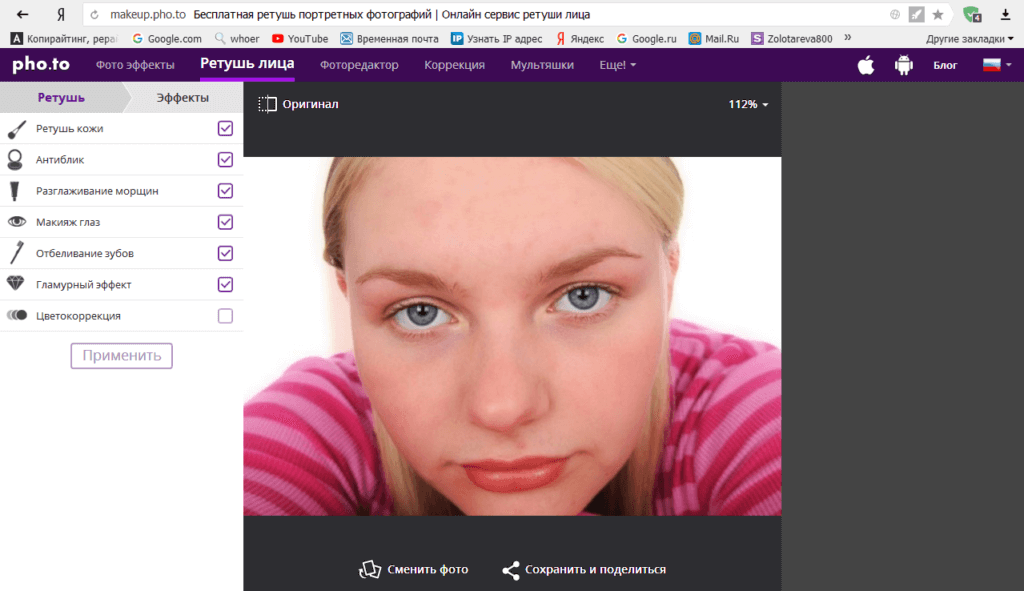Switch to the Эффекты tab
The width and height of the screenshot is (1024, 591).
(183, 97)
